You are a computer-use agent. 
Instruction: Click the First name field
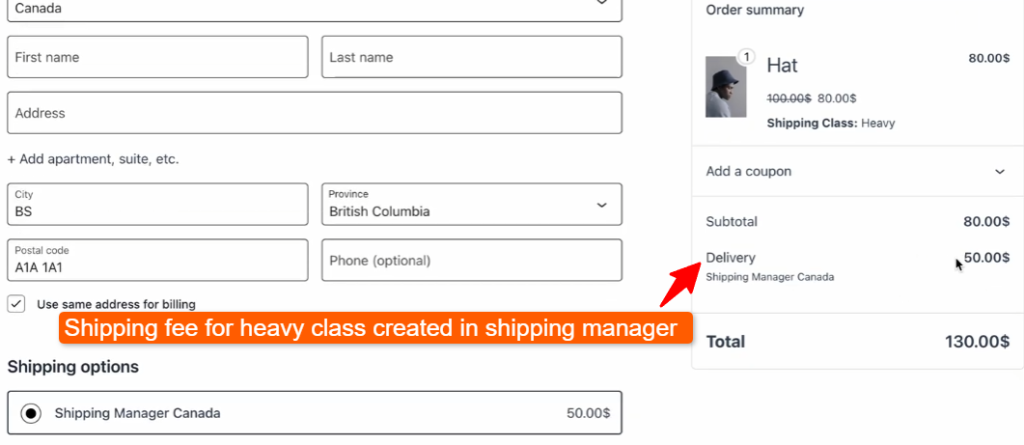[158, 57]
